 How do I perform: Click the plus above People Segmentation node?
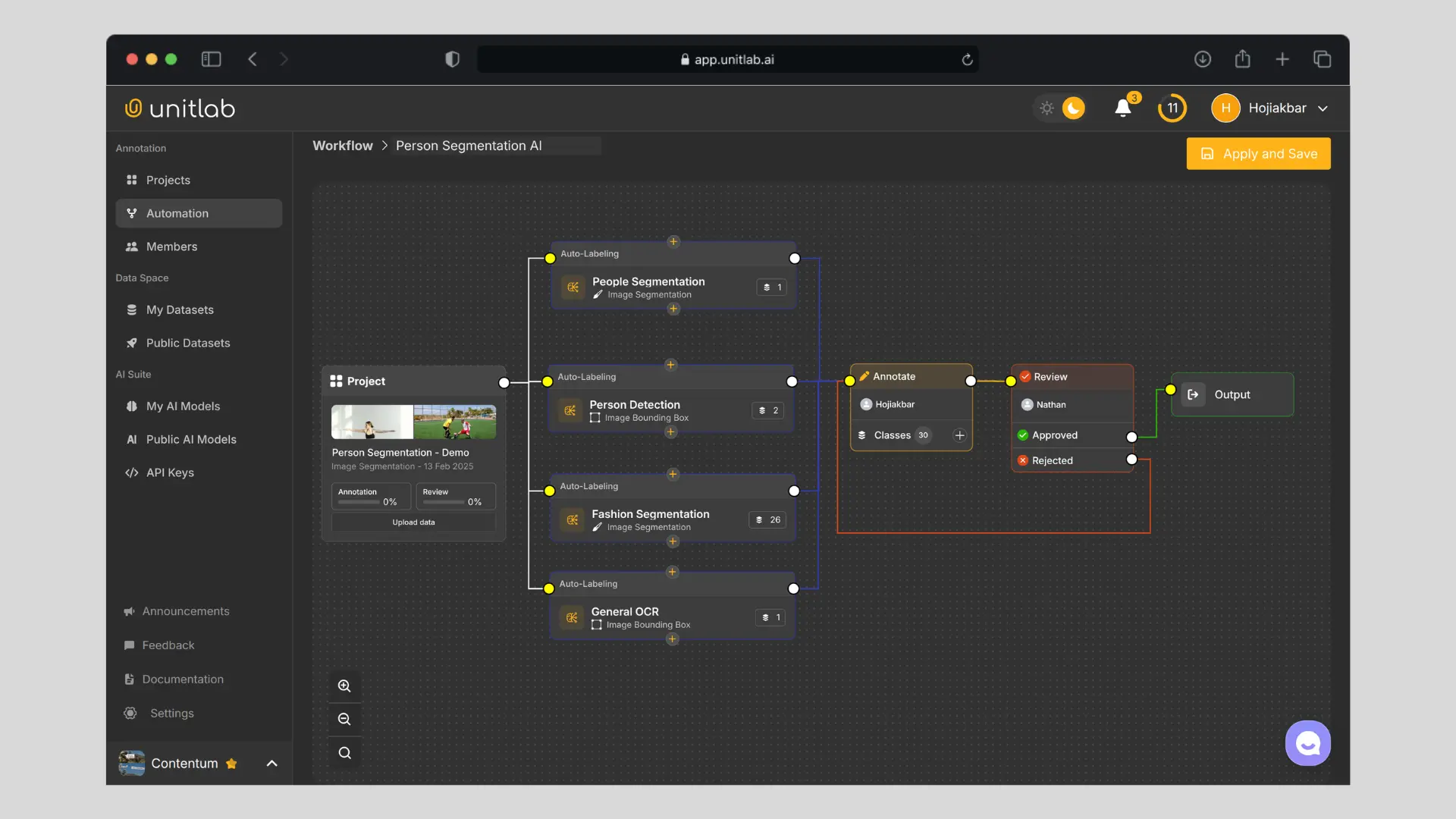(673, 242)
